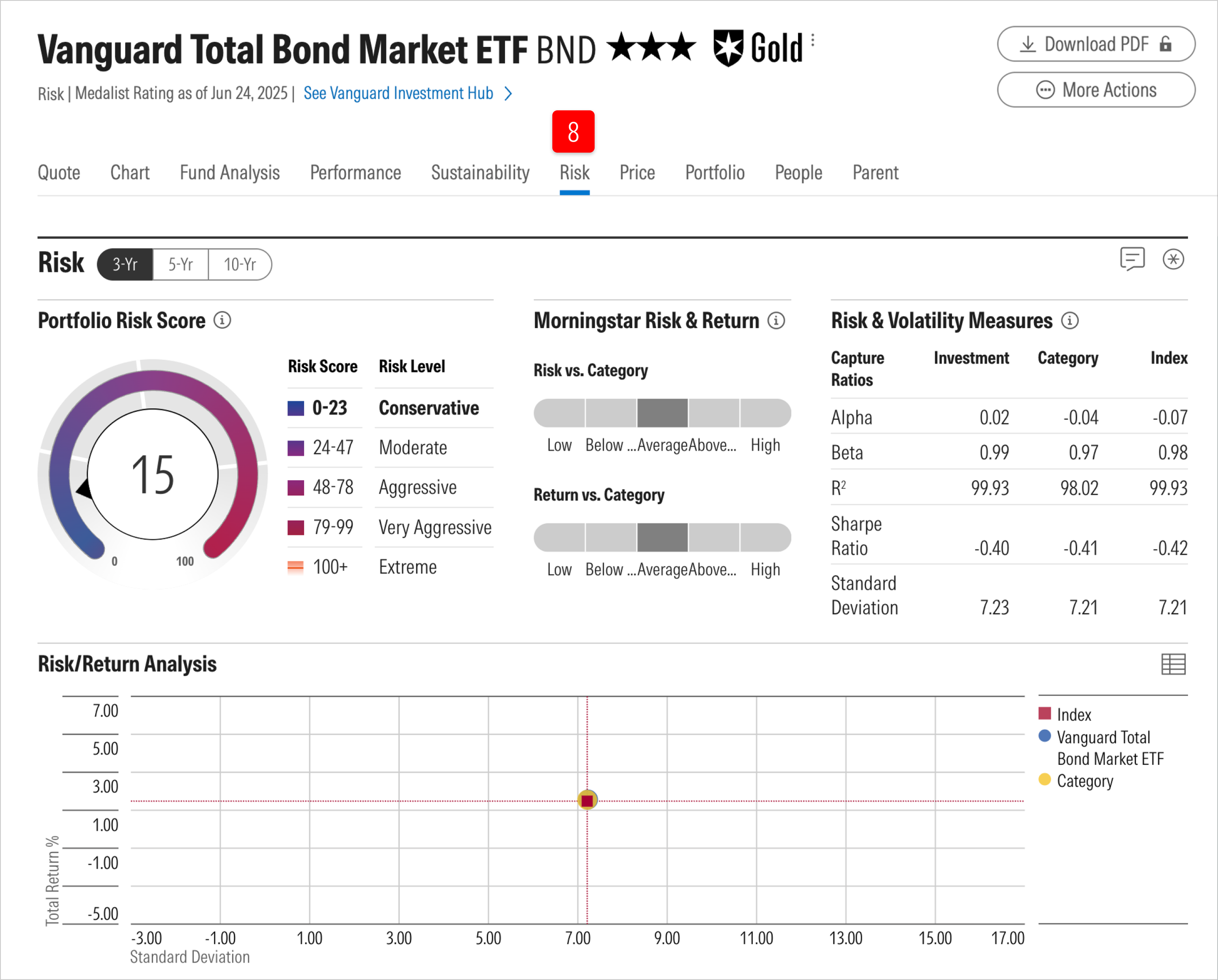
Task: Select the Risk tab
Action: click(575, 173)
